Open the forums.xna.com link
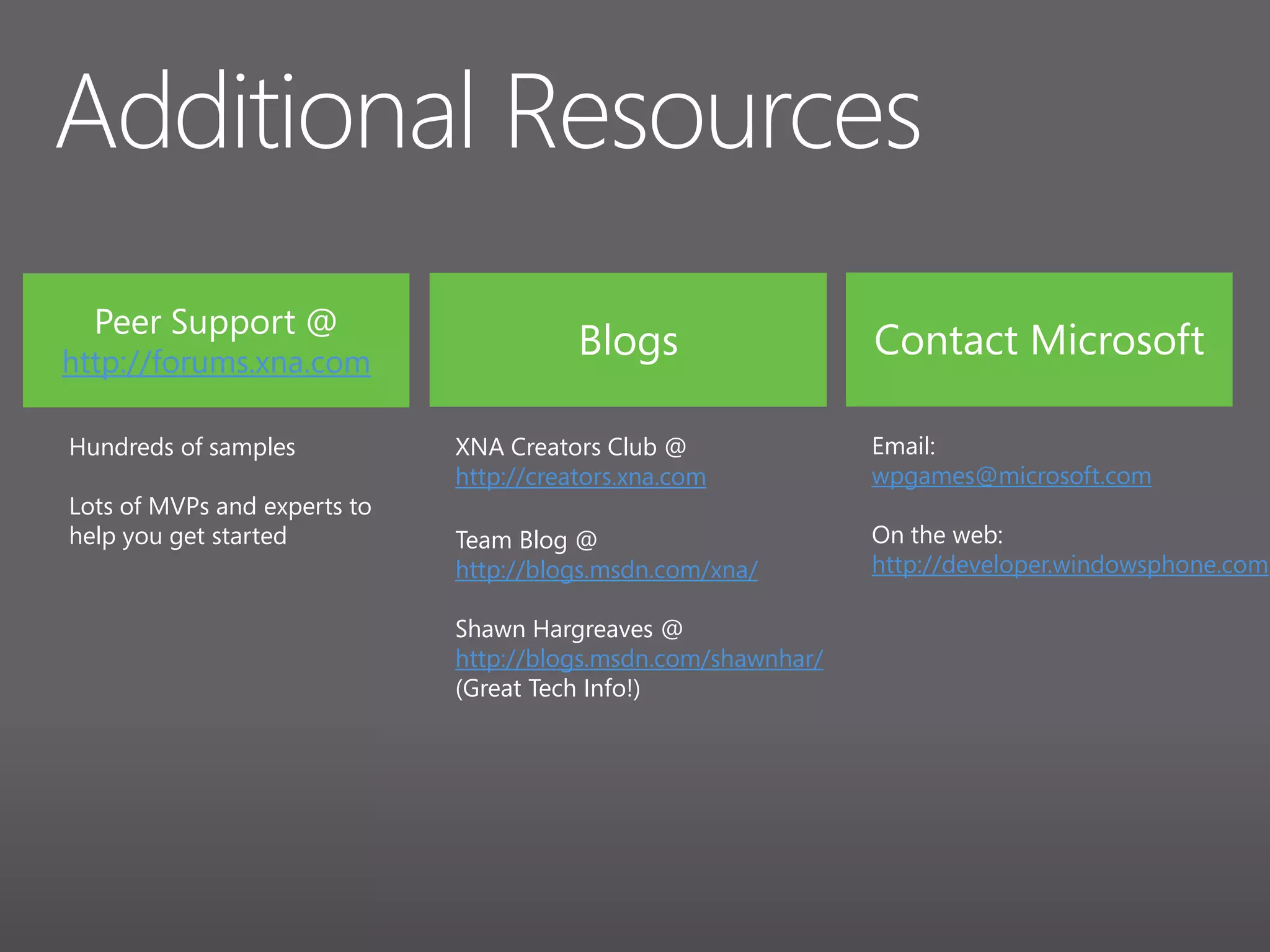 click(216, 363)
